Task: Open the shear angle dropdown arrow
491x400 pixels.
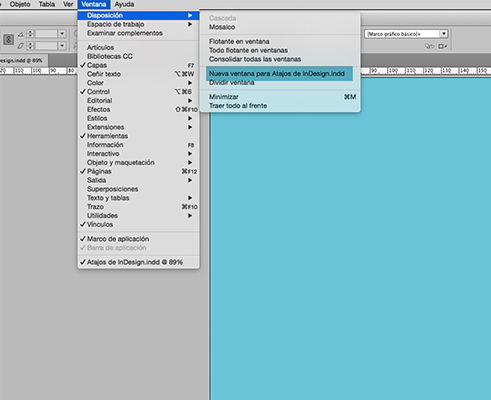Action: 62,46
